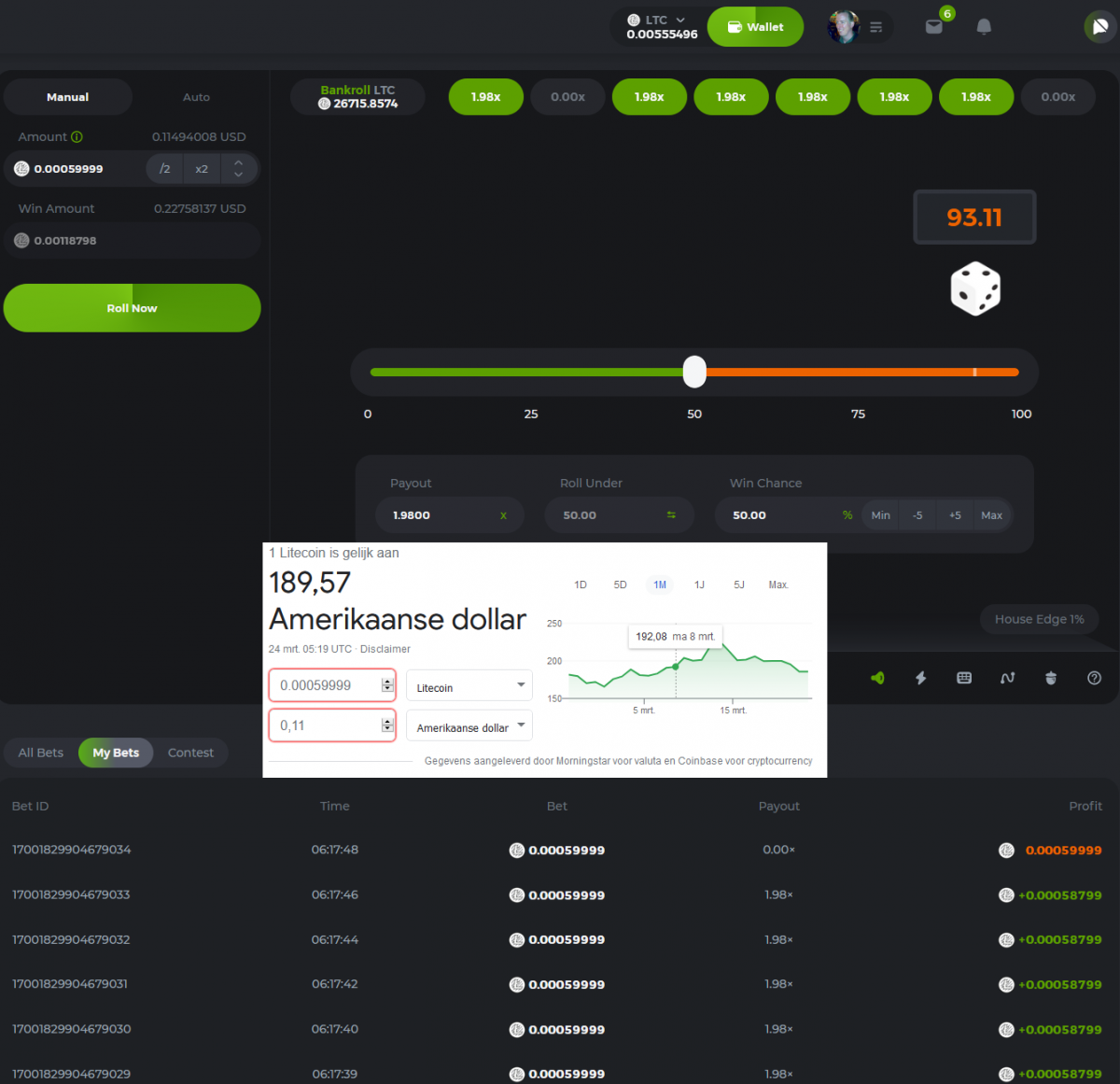1120x1084 pixels.
Task: Open the Litecoin currency dropdown
Action: click(x=469, y=686)
